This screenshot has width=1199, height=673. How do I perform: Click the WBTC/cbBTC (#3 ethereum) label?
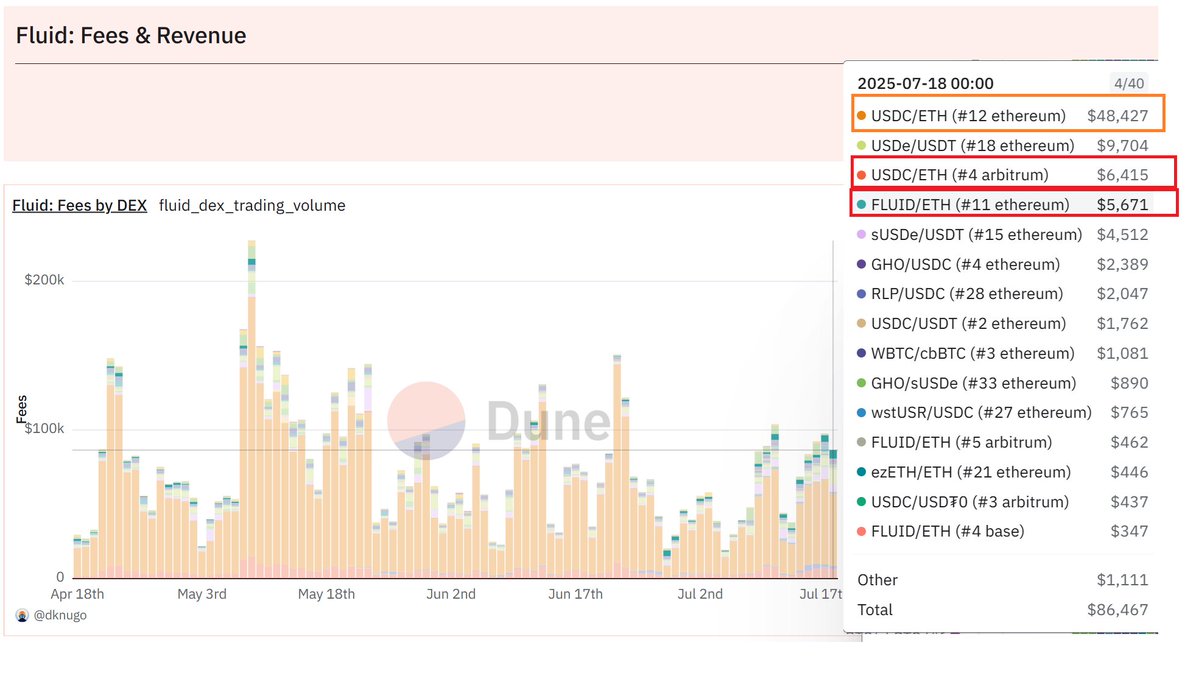973,353
